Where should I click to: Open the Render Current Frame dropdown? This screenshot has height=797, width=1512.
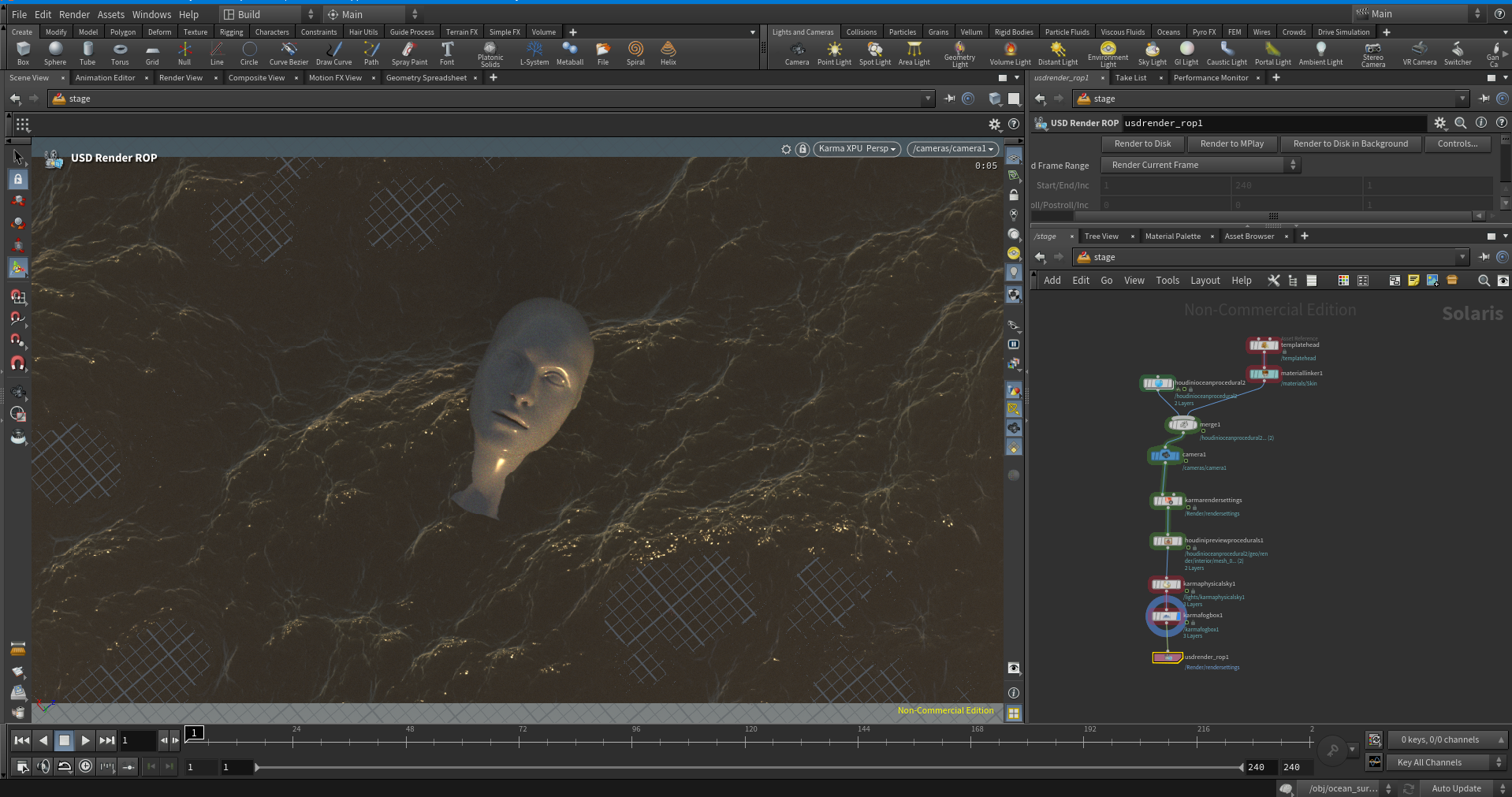pyautogui.click(x=1201, y=165)
